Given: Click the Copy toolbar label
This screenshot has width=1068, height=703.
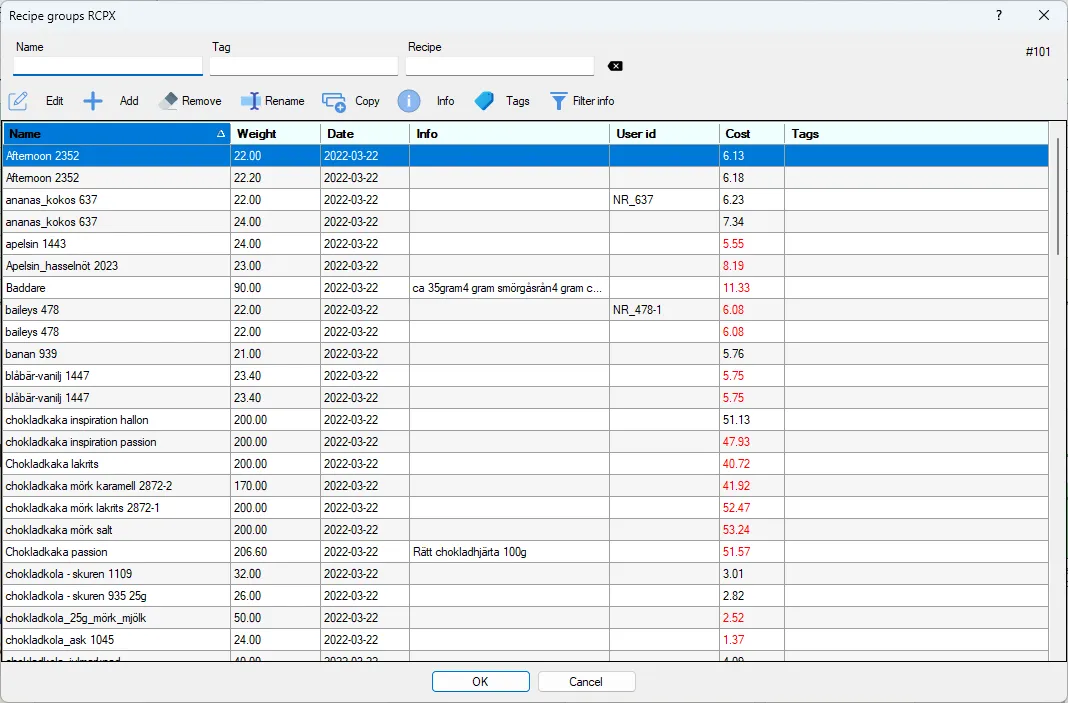Looking at the screenshot, I should click(367, 101).
